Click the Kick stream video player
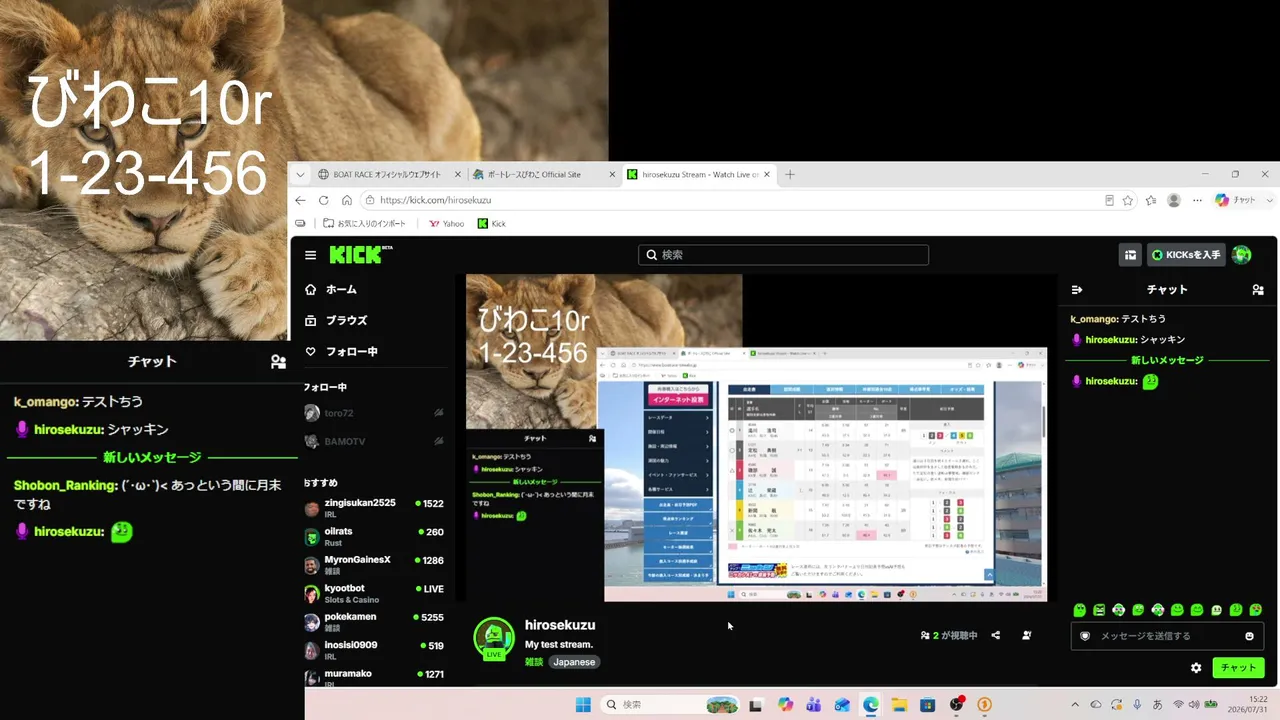The height and width of the screenshot is (720, 1280). tap(757, 438)
